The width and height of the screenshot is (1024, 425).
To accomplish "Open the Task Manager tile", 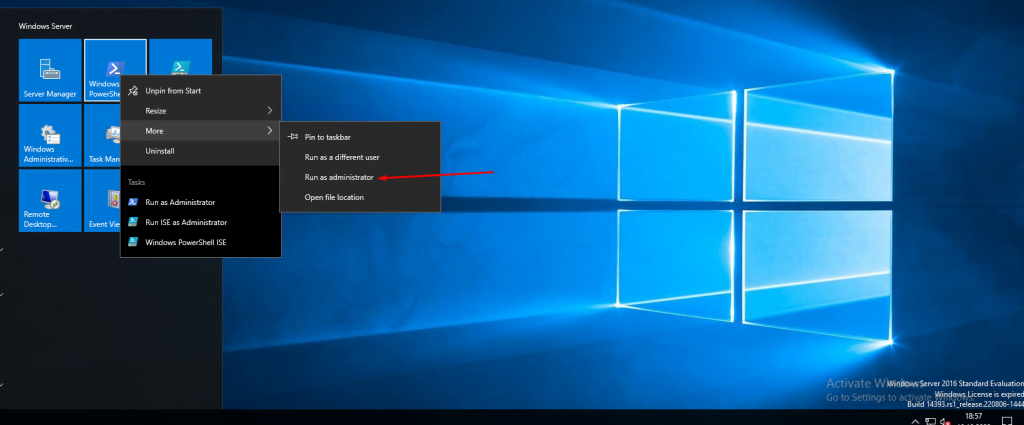I will click(x=103, y=135).
